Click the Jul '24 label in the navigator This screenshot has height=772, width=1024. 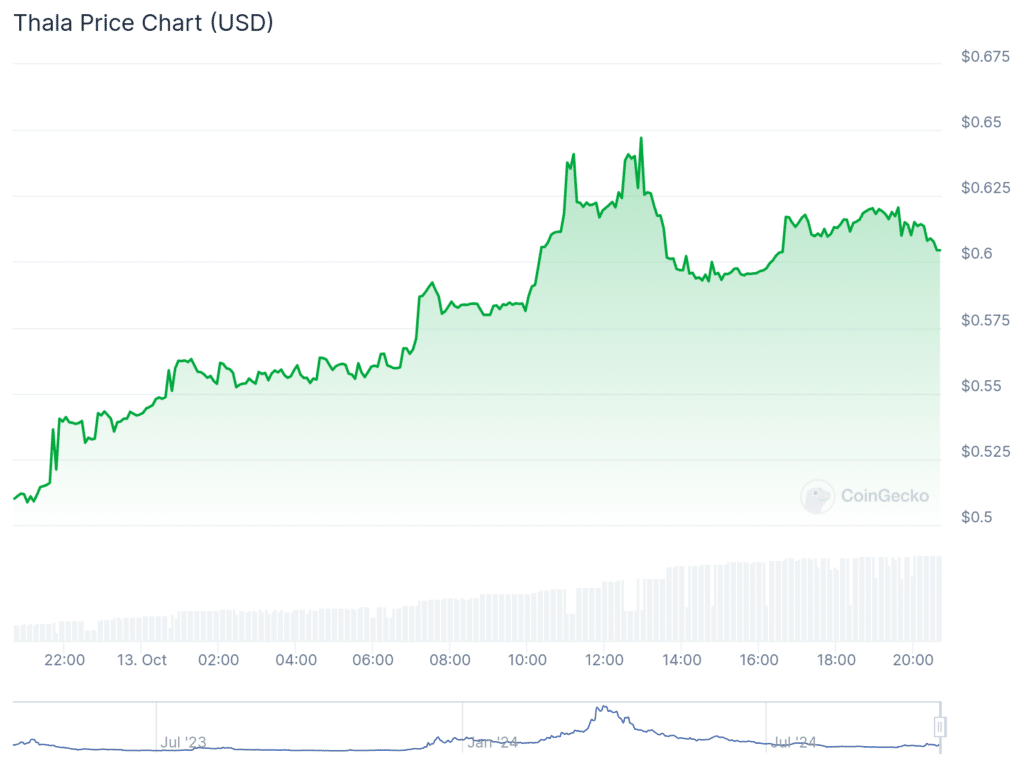coord(796,742)
